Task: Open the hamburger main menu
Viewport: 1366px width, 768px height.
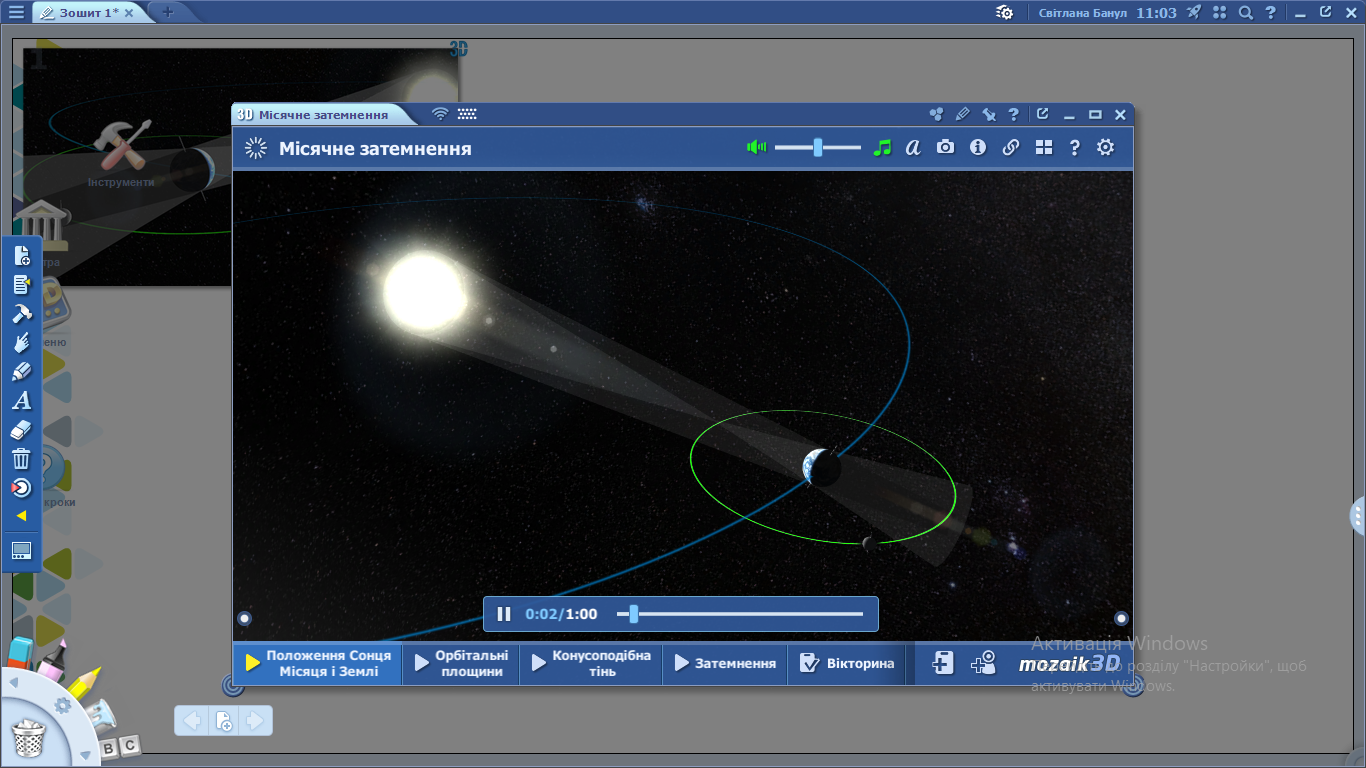Action: [16, 13]
